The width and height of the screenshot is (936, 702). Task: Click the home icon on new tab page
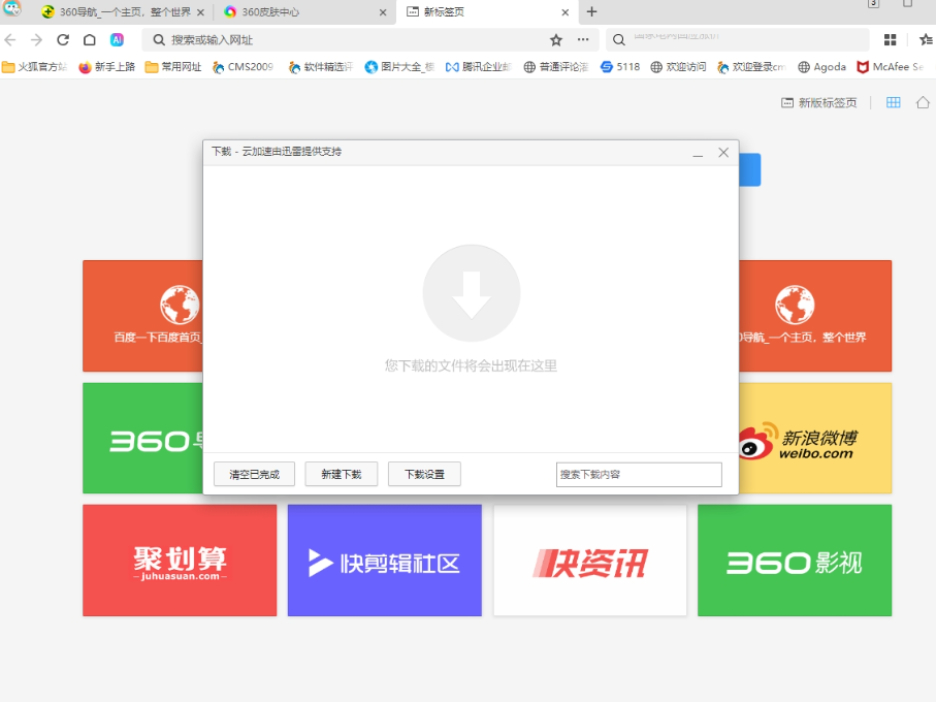click(923, 103)
